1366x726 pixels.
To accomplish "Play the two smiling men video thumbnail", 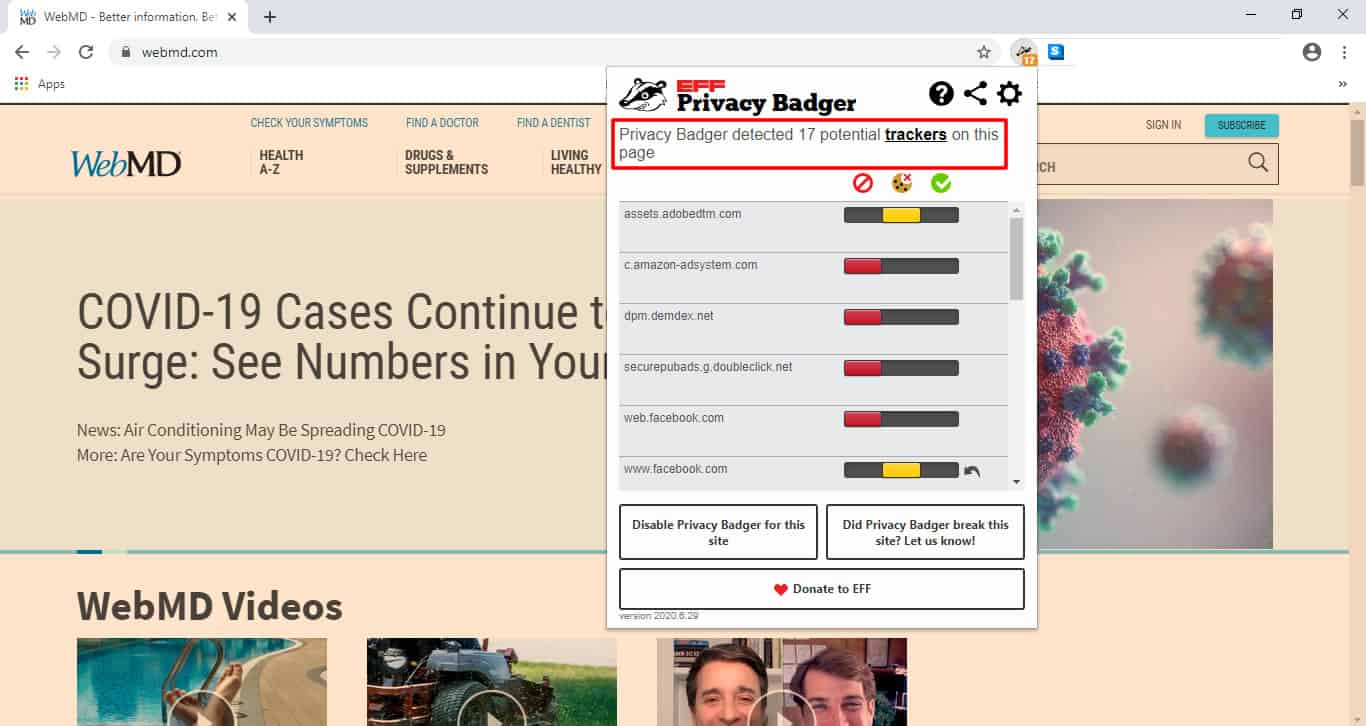I will click(782, 682).
